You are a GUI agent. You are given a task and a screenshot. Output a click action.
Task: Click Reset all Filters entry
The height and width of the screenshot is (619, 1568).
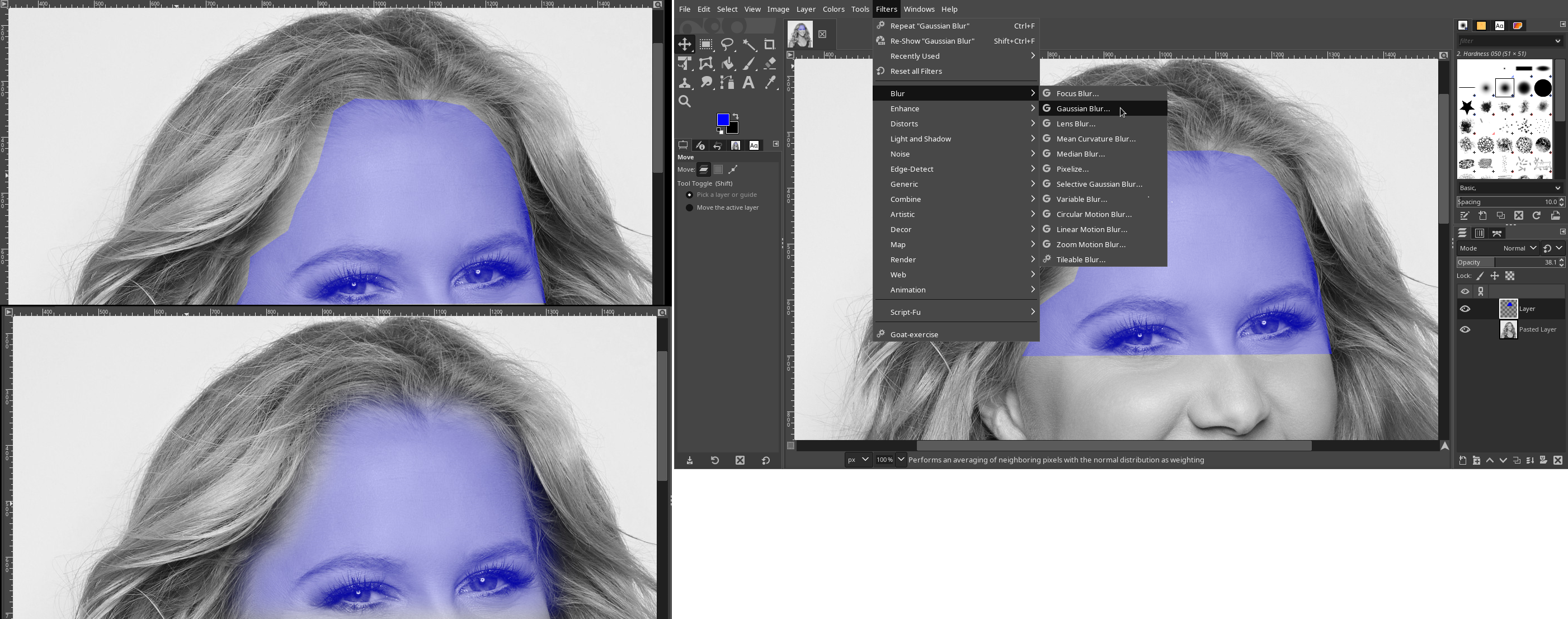click(x=916, y=71)
